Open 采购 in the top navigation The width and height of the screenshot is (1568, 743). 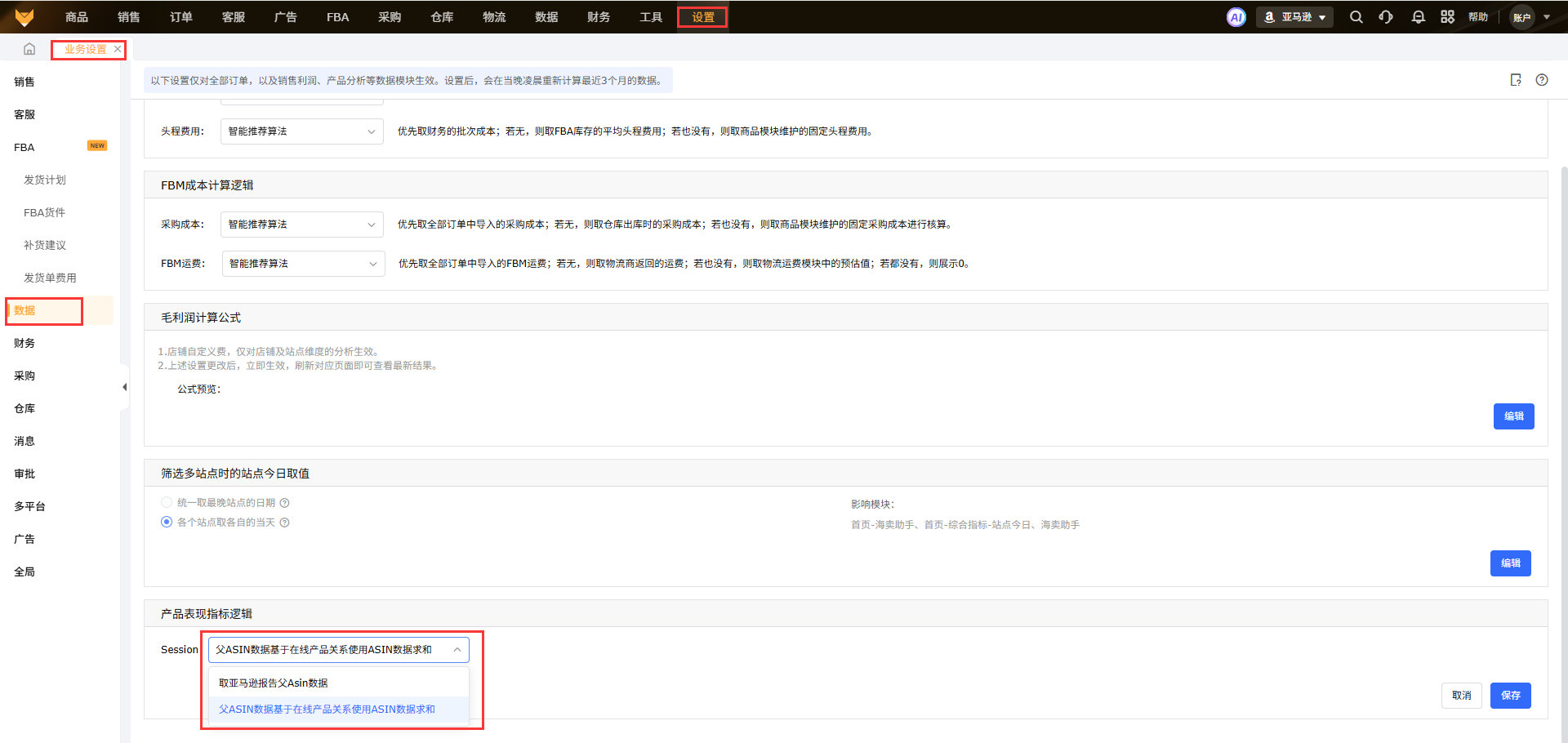(390, 17)
